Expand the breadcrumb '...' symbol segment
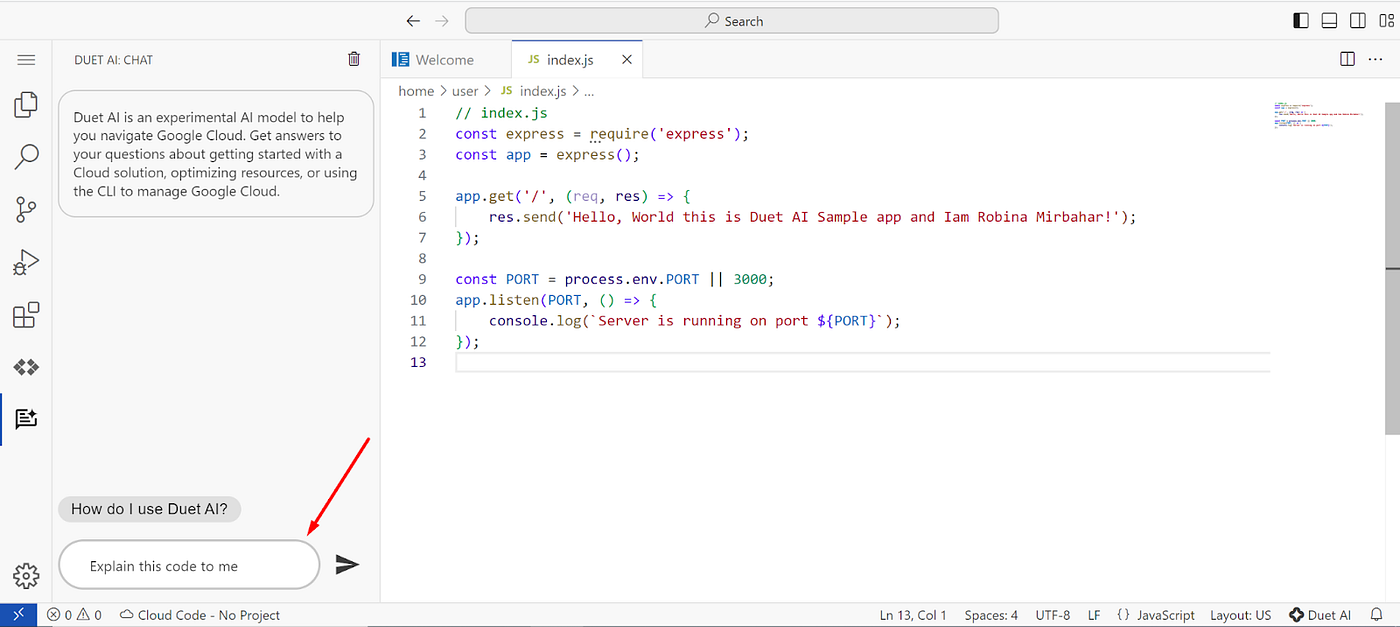 click(589, 91)
